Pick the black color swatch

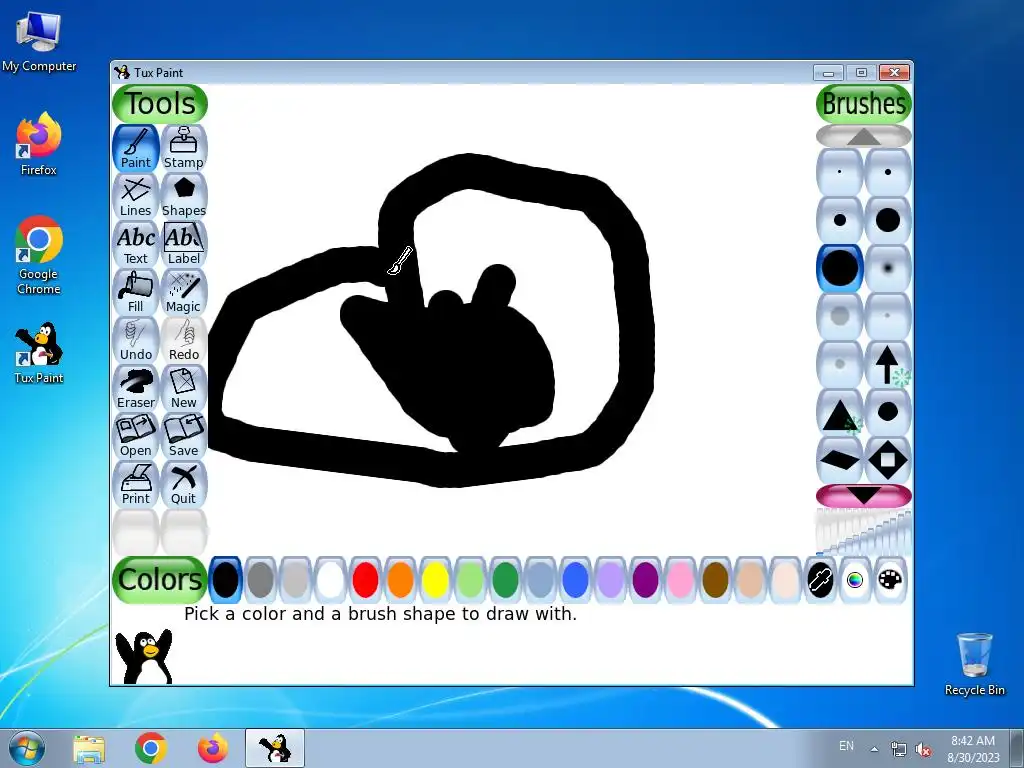(225, 580)
